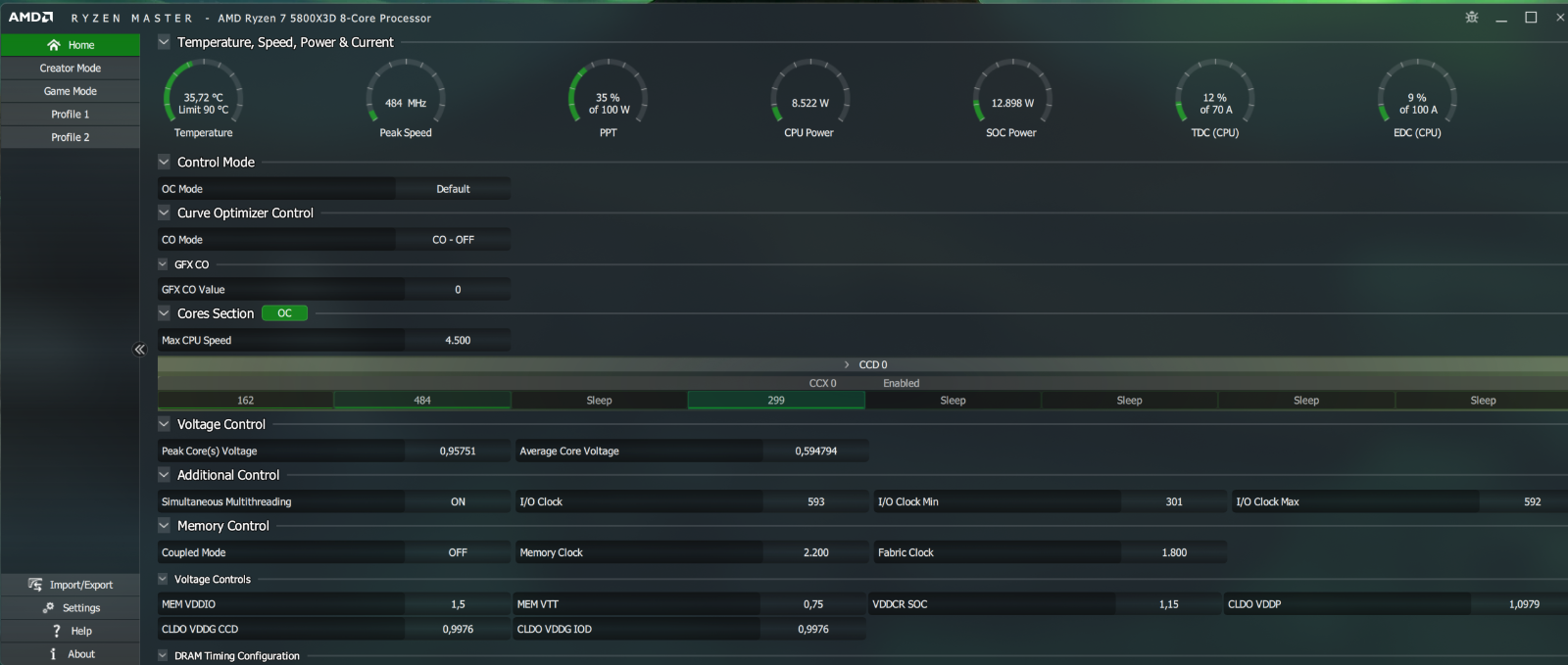
Task: Click the MEM VDDIO value 1,5
Action: pyautogui.click(x=458, y=604)
